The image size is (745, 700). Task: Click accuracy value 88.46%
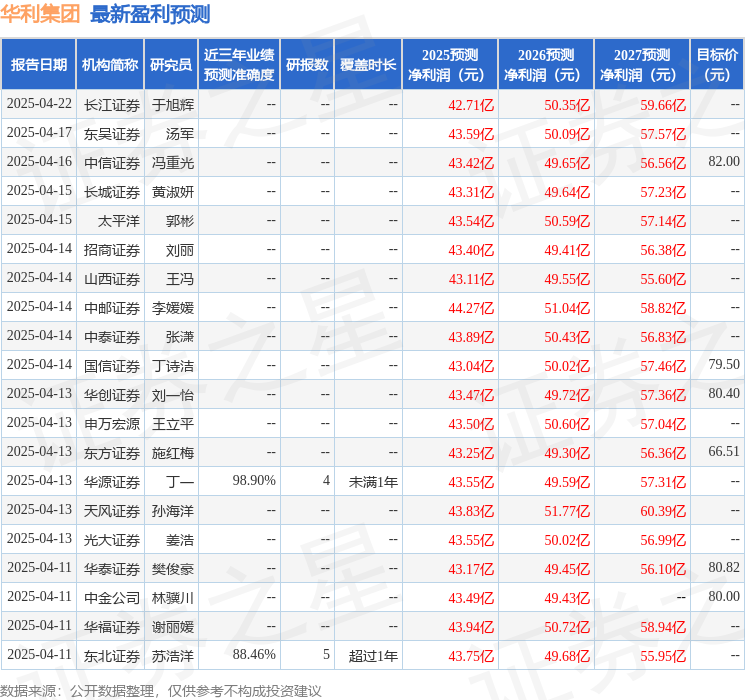pyautogui.click(x=254, y=654)
